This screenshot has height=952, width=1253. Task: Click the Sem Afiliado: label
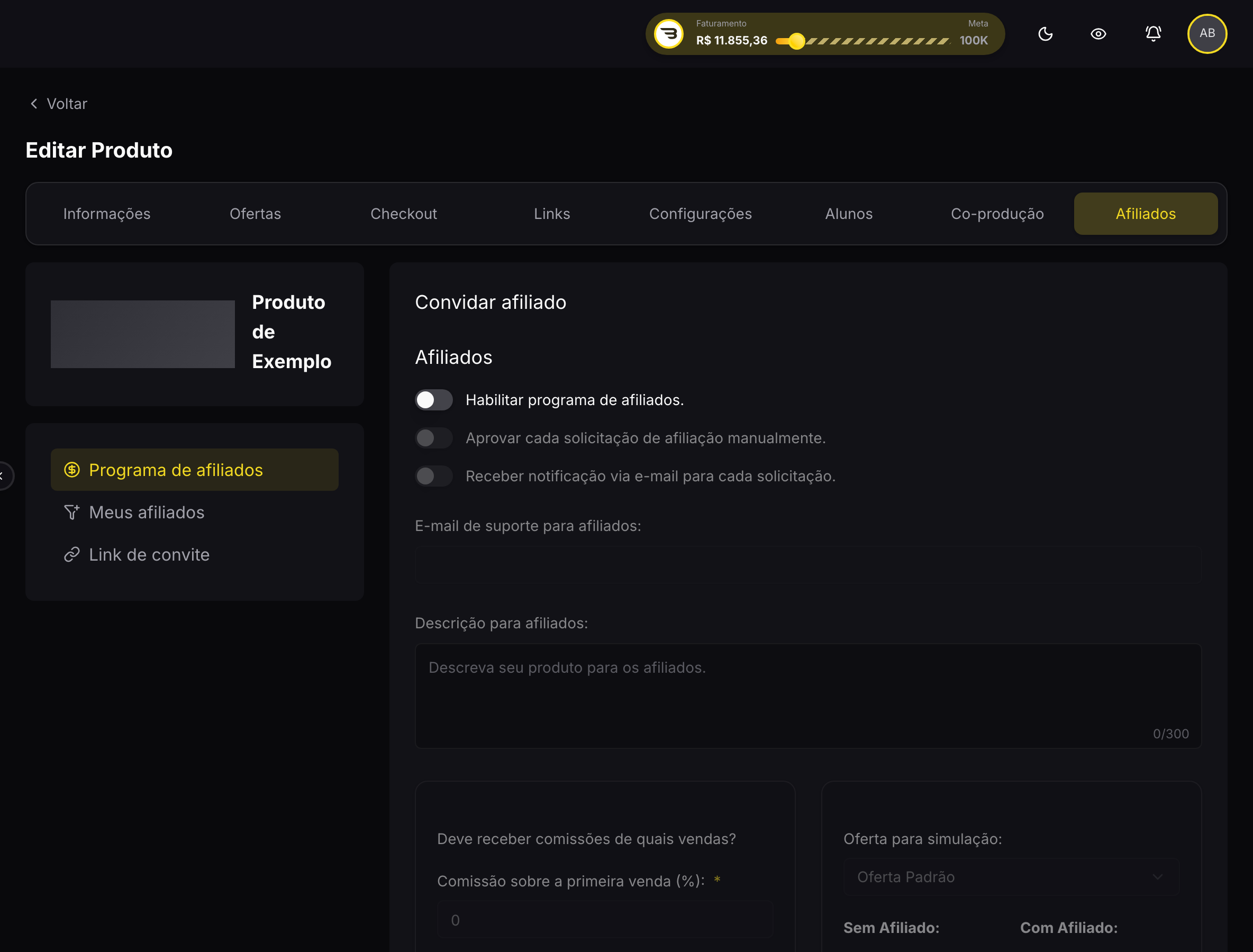(891, 928)
